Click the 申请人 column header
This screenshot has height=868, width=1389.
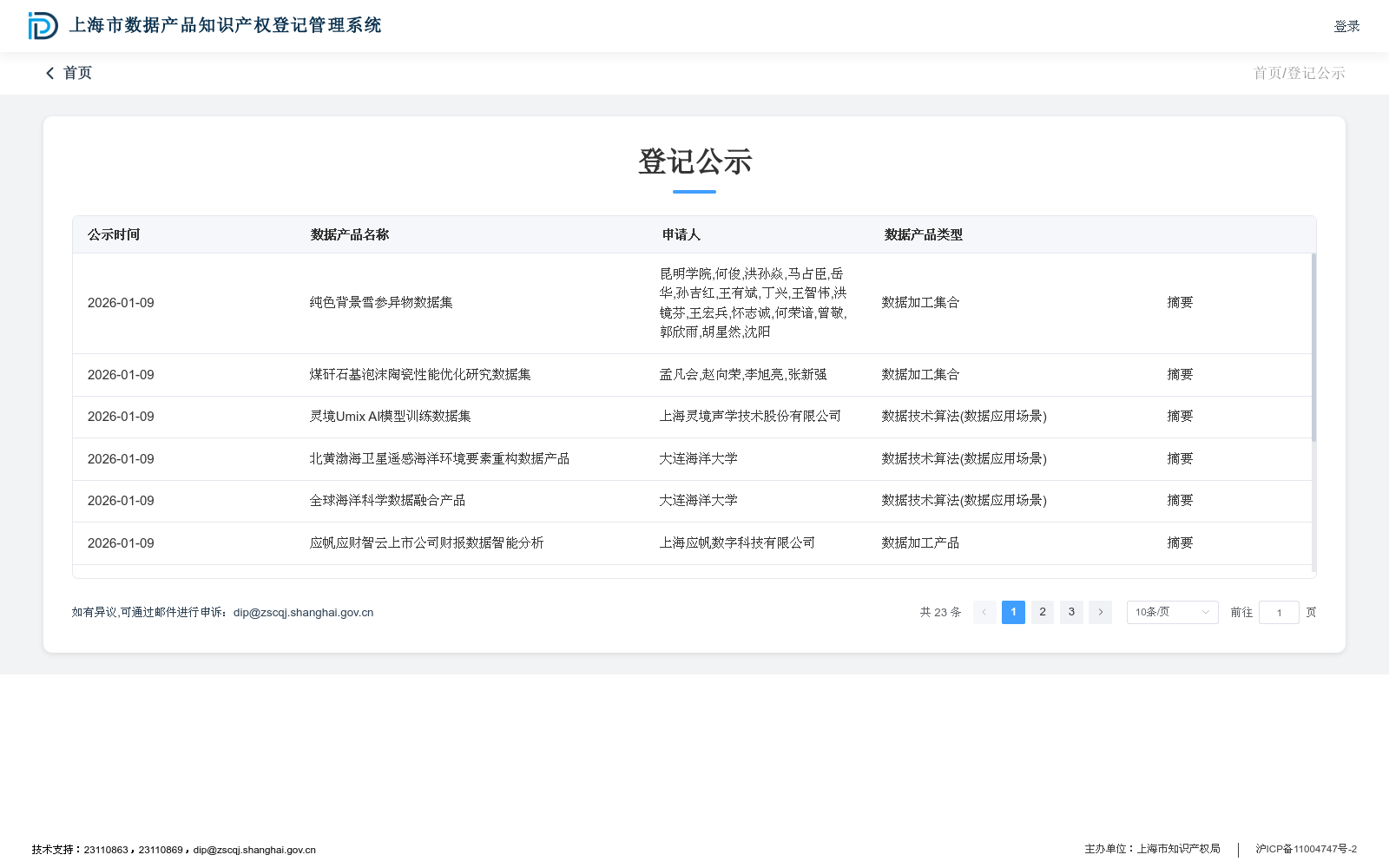(681, 235)
